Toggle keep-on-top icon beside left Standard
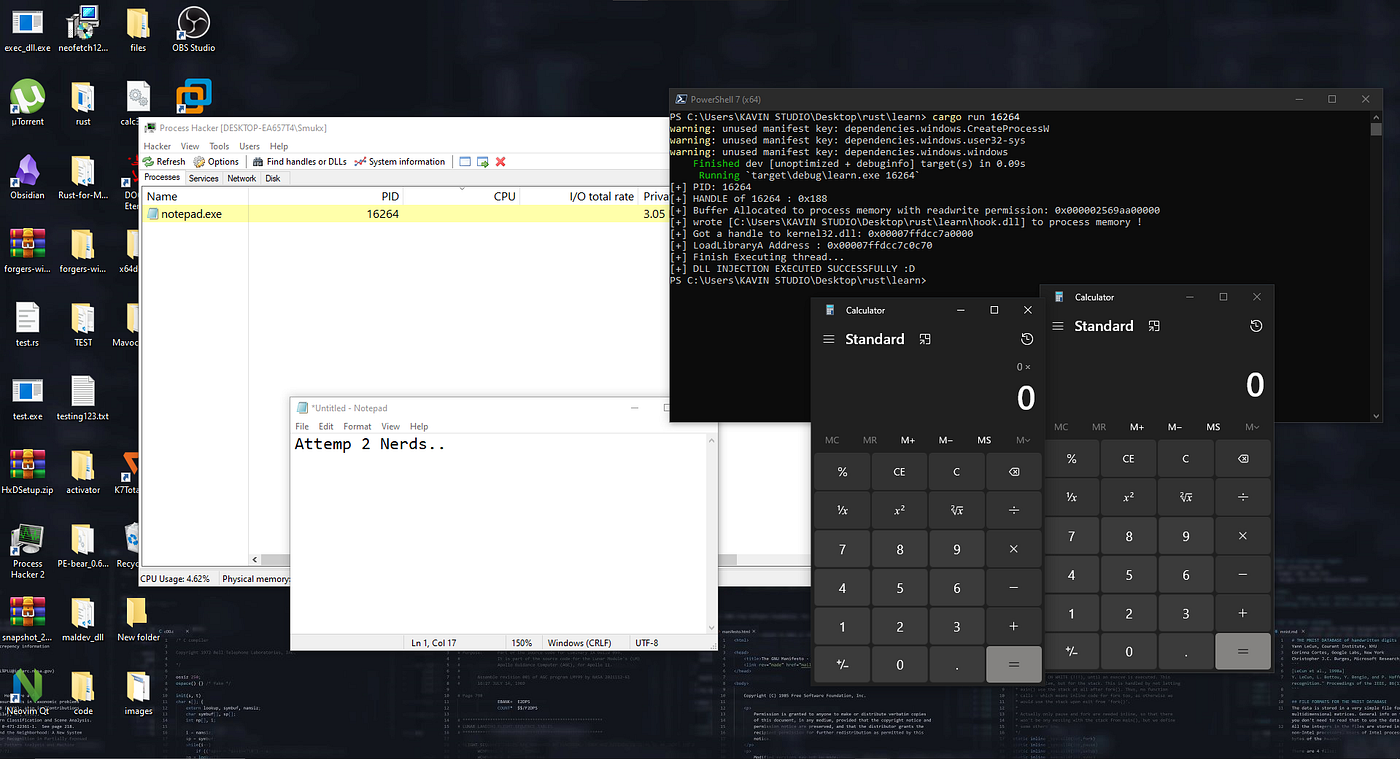 click(925, 339)
